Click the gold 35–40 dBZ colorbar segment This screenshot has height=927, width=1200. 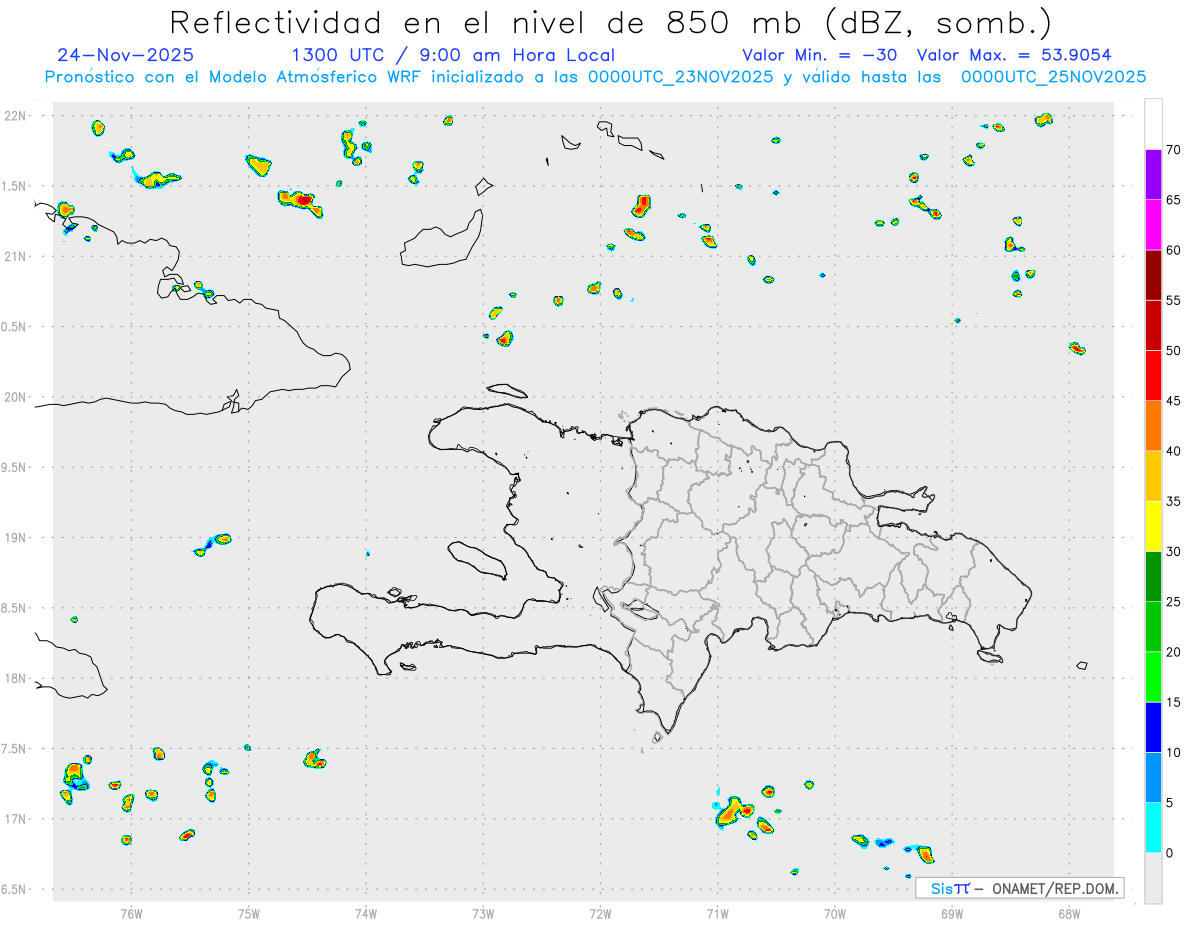(1153, 476)
